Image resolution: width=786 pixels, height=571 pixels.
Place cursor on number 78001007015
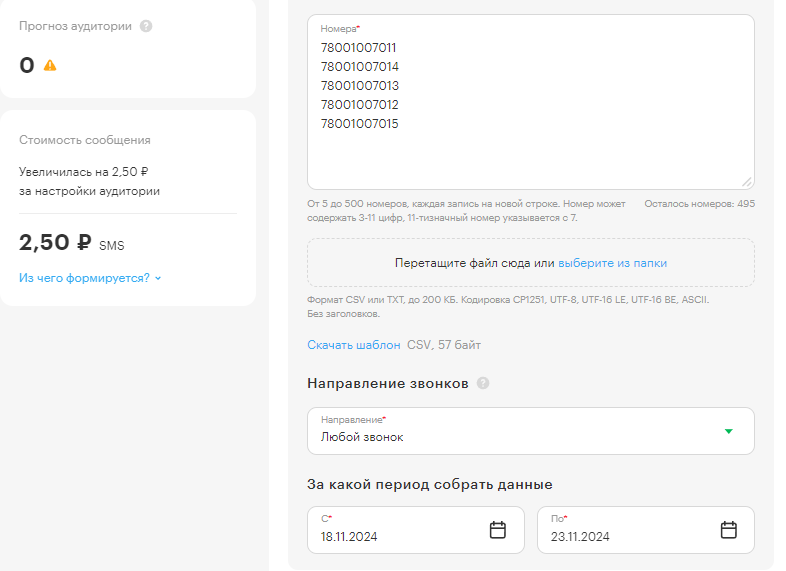359,124
